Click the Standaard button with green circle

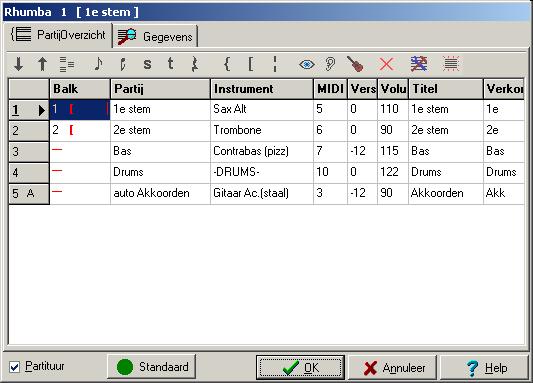152,367
